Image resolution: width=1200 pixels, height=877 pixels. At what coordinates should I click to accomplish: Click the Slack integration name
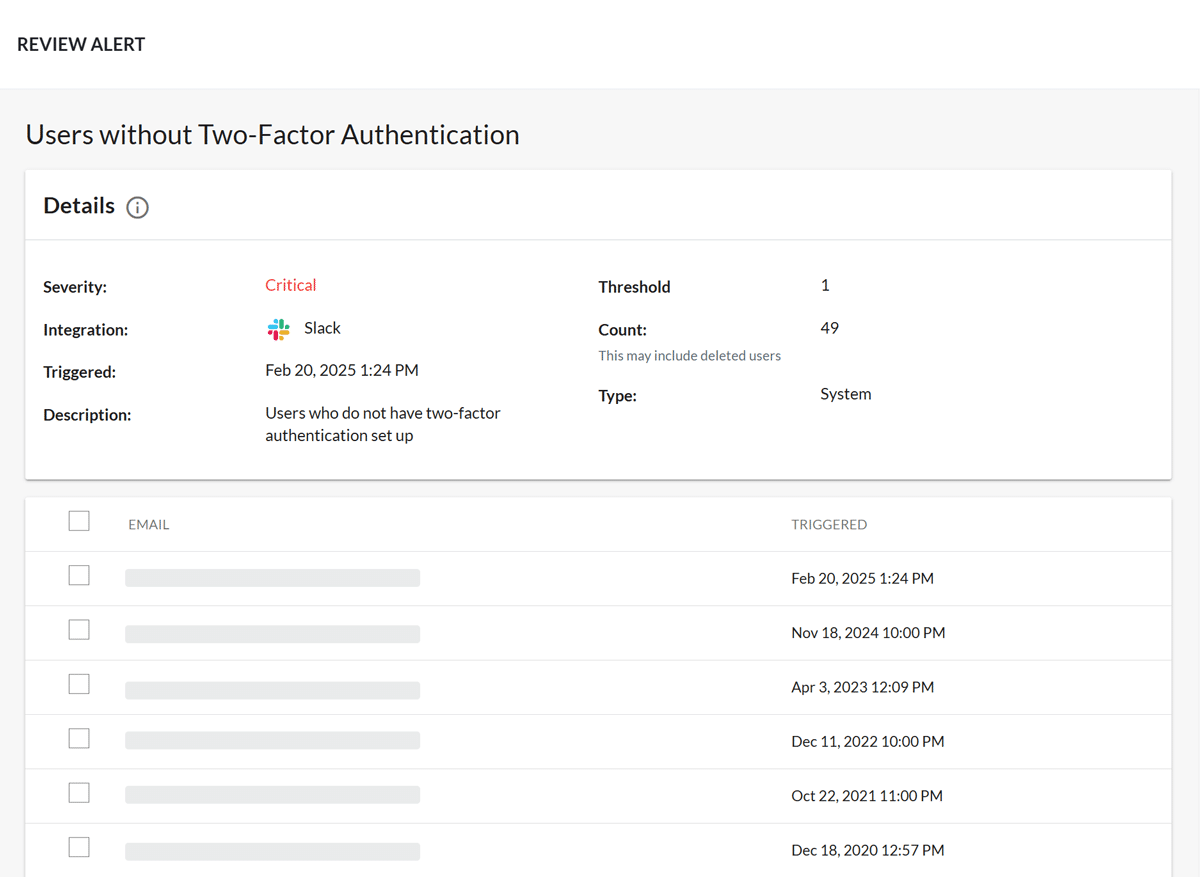pos(322,329)
